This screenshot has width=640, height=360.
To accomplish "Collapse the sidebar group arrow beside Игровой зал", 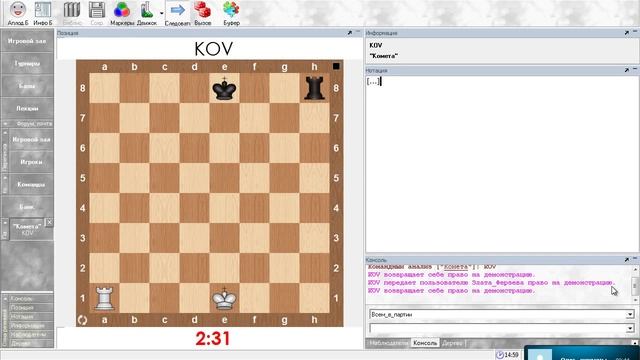I will (x=5, y=133).
